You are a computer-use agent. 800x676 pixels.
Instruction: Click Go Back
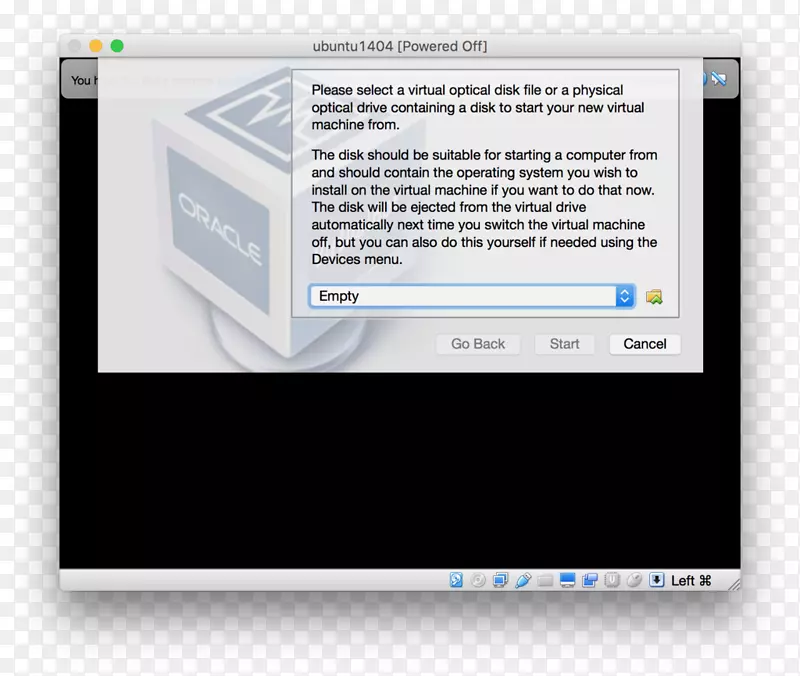pyautogui.click(x=478, y=344)
